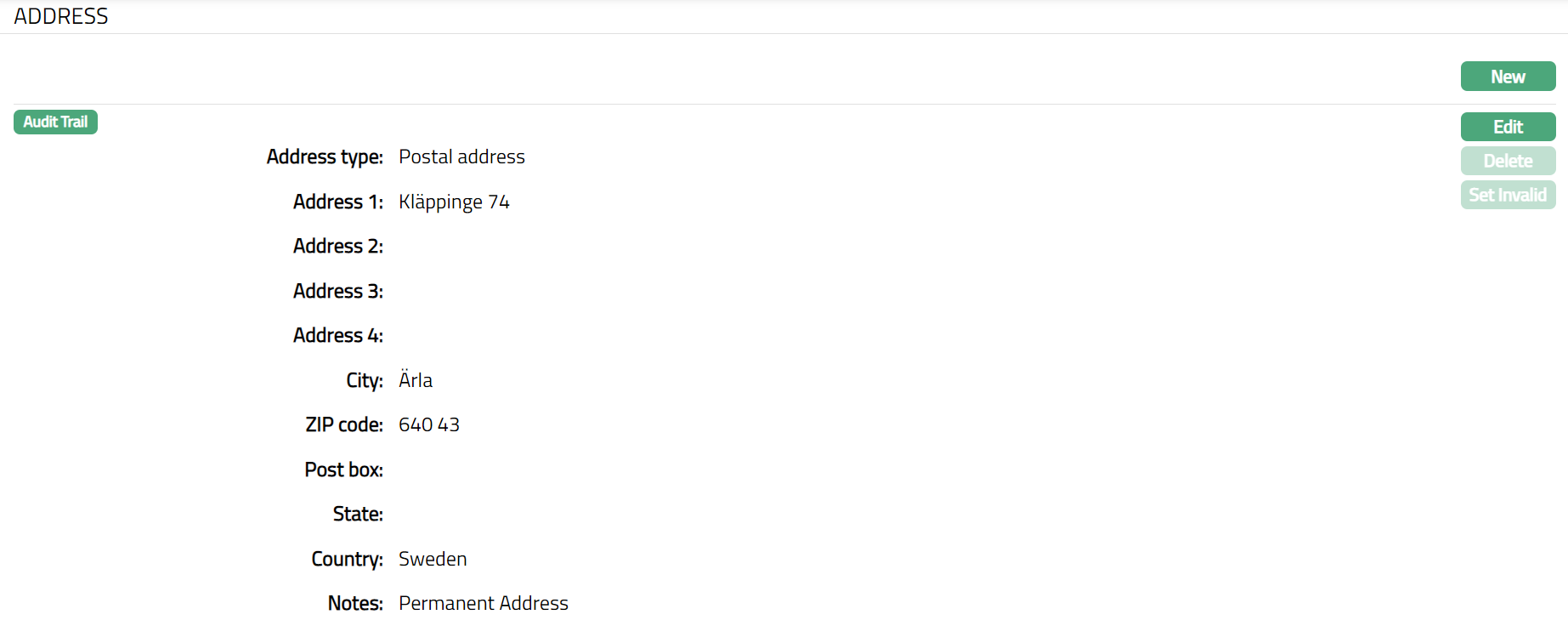The height and width of the screenshot is (626, 1568).
Task: Click the 'Address 2:' field label
Action: tap(338, 247)
